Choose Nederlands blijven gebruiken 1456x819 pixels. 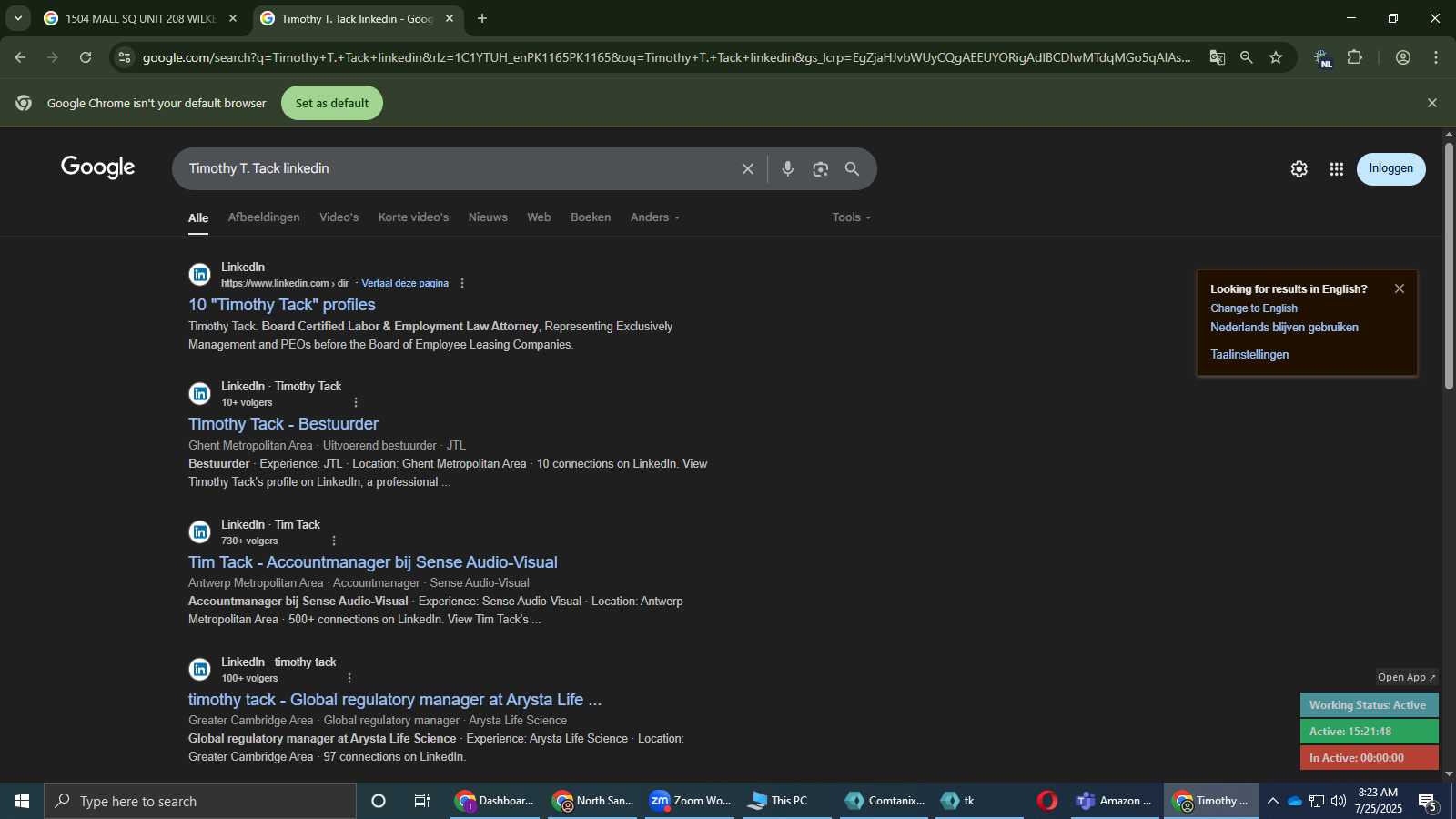point(1284,328)
